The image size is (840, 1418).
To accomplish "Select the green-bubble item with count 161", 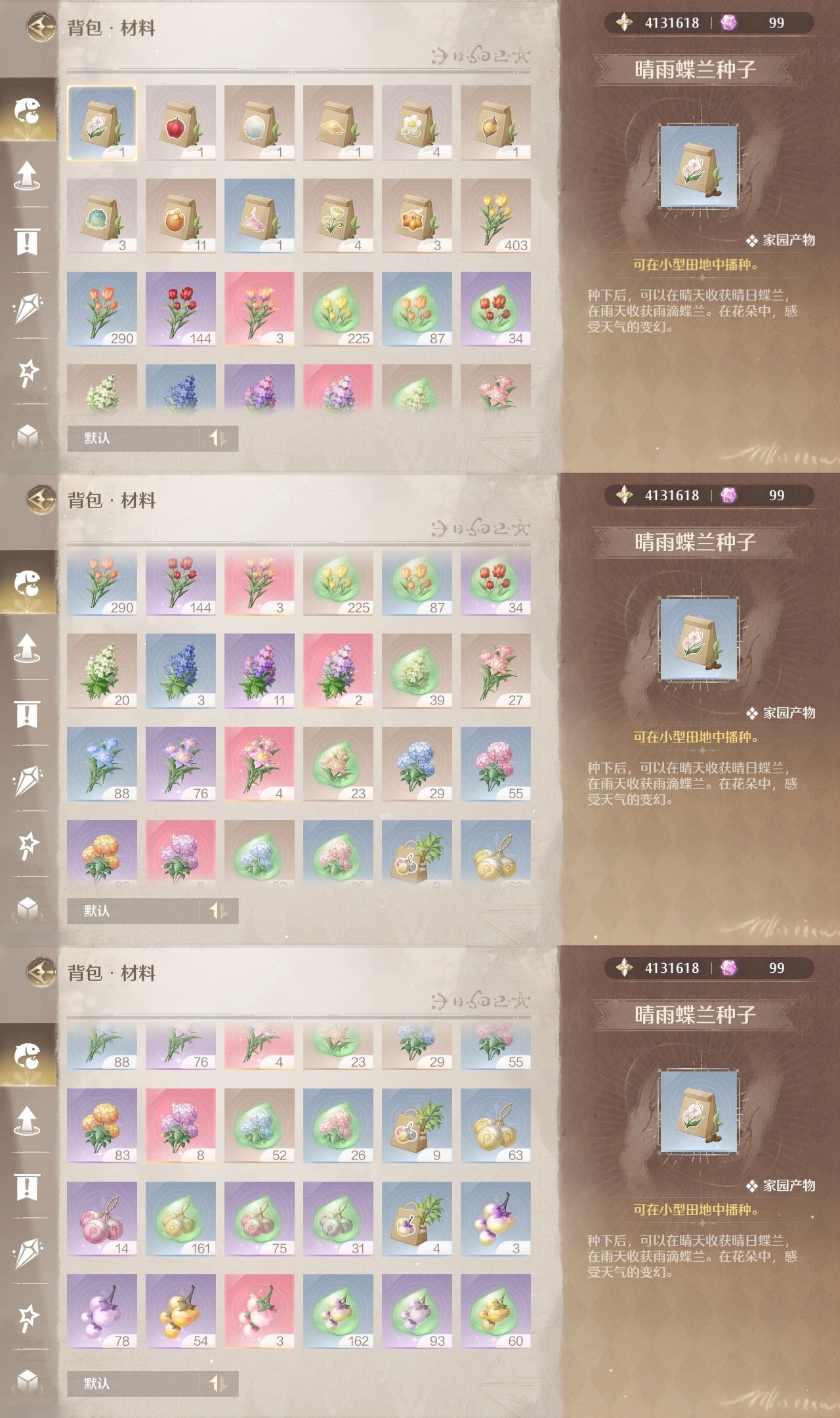I will coord(180,1219).
